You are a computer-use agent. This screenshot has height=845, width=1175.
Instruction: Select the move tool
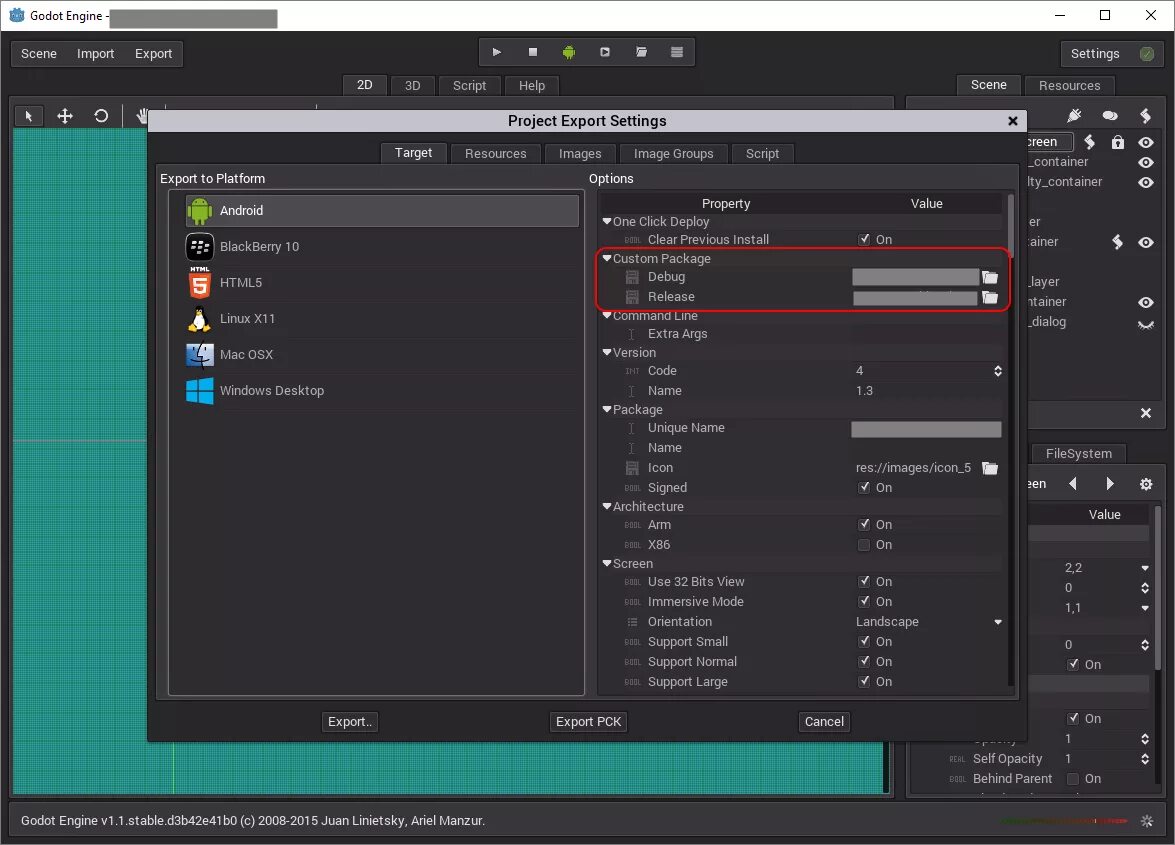click(65, 116)
